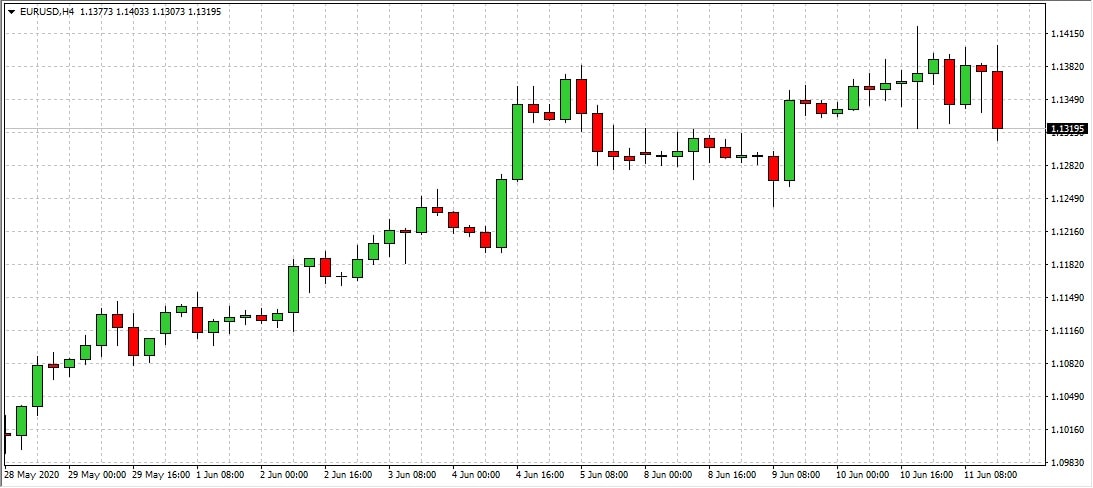Click the 29 May 00:00 time label
Screen dimensions: 1093x488
coord(97,475)
